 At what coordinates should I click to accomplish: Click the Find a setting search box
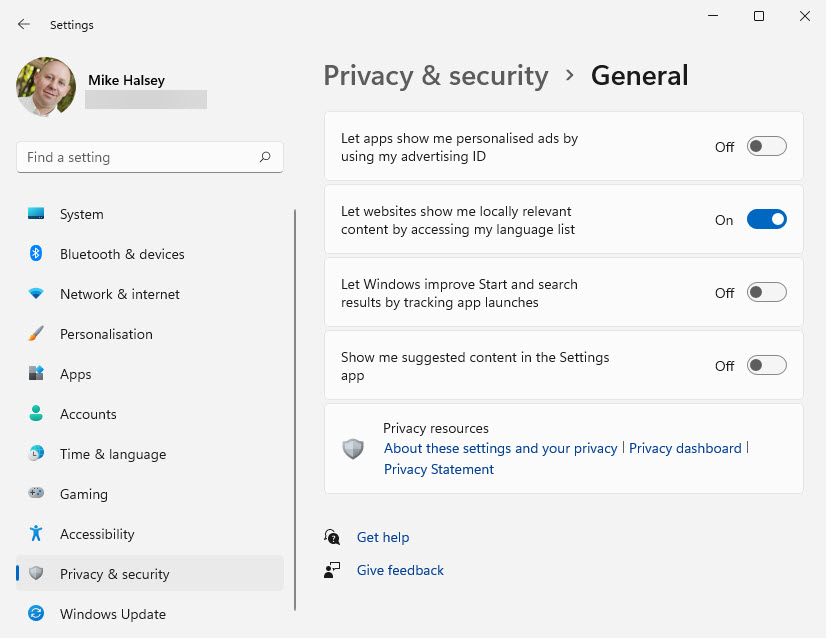[140, 157]
